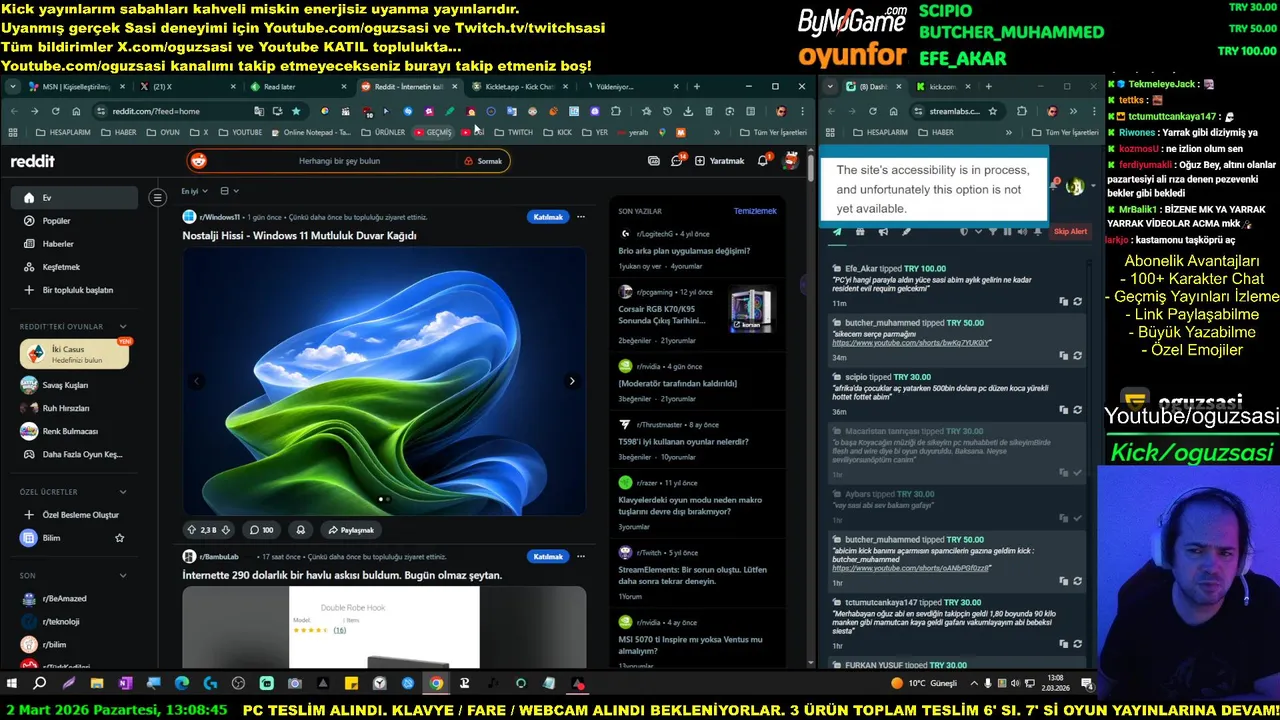Upvote the Windows 11 wallpaper post

[192, 530]
